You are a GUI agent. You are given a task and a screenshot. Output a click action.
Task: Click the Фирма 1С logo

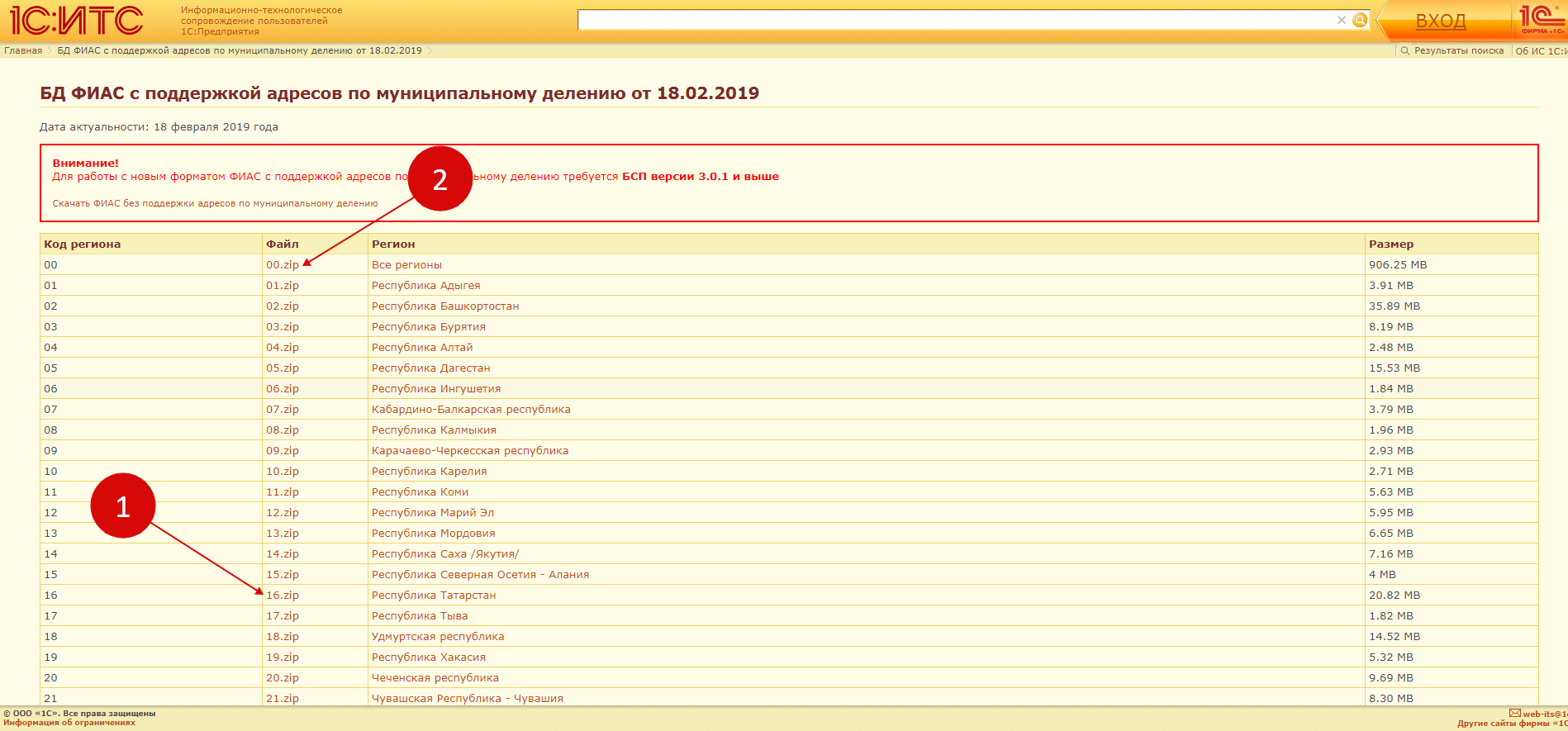pyautogui.click(x=1542, y=20)
